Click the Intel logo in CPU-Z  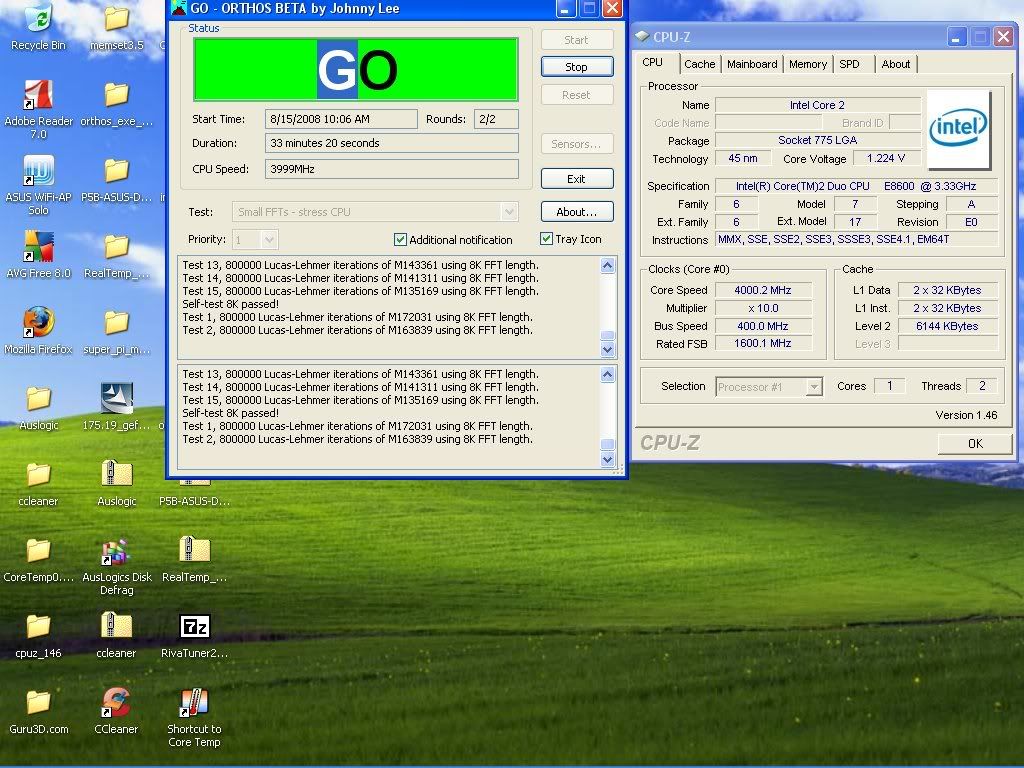958,127
